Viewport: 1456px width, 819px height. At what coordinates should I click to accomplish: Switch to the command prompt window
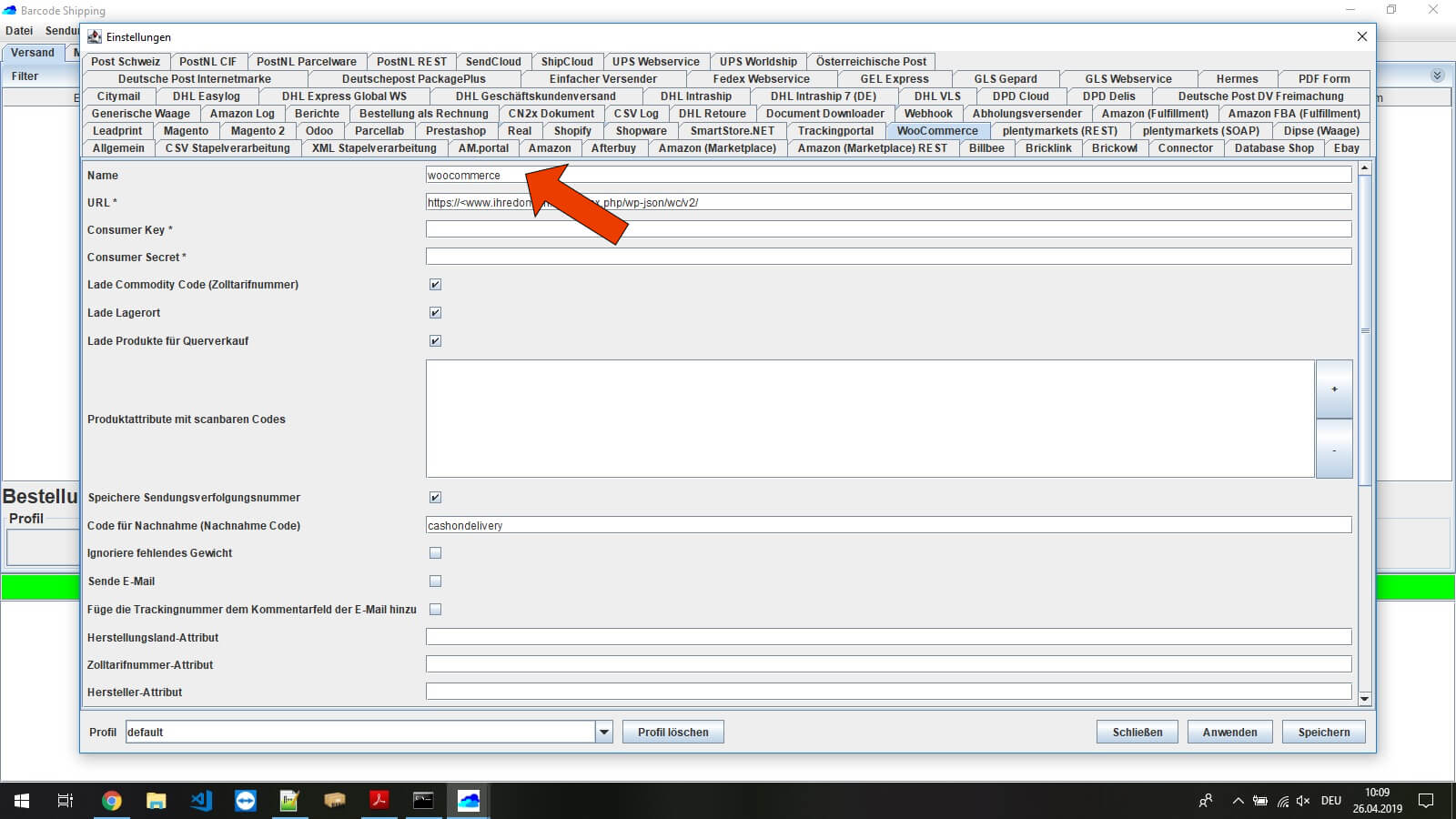(x=424, y=801)
